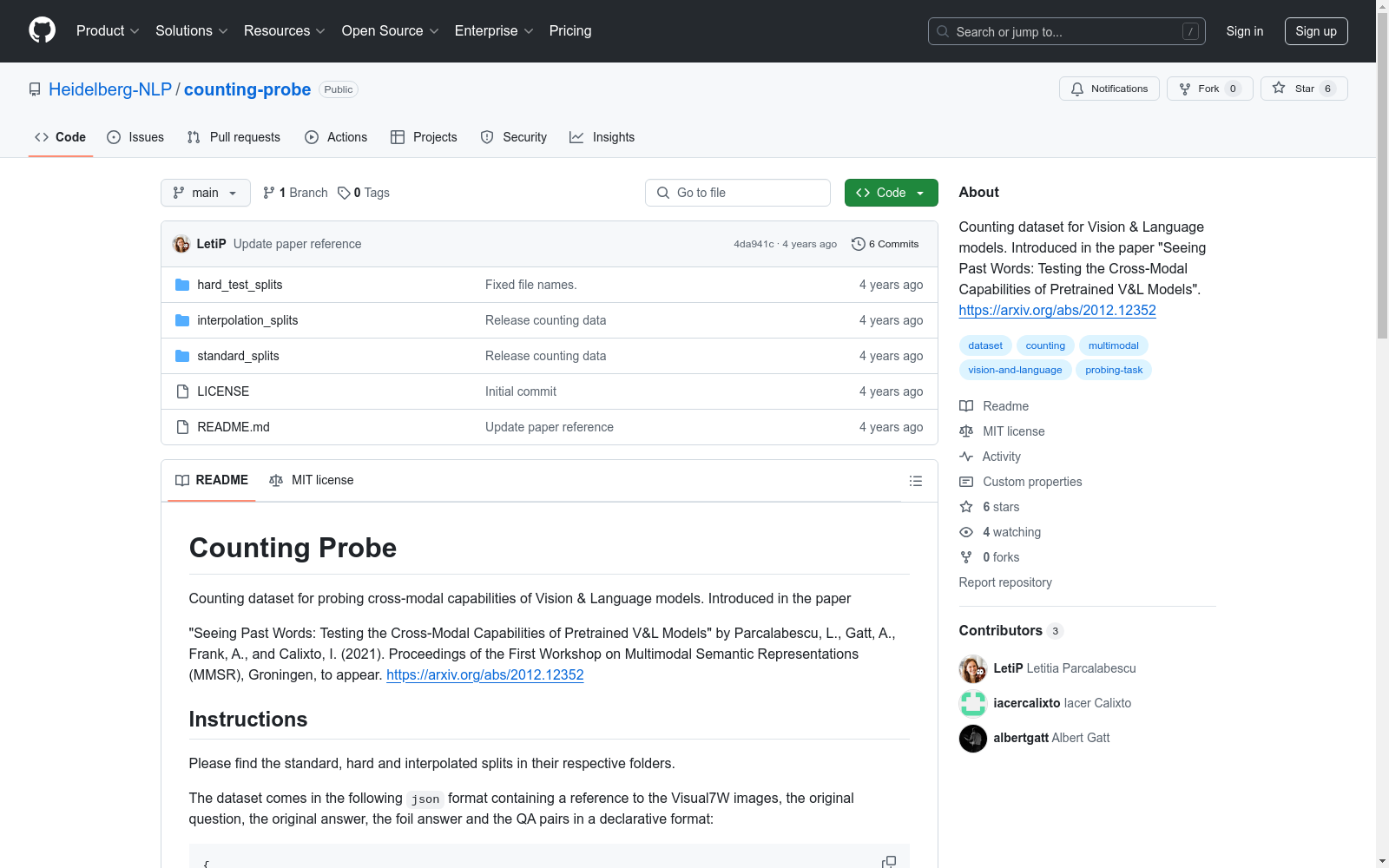
Task: Open the Projects tab
Action: (x=424, y=137)
